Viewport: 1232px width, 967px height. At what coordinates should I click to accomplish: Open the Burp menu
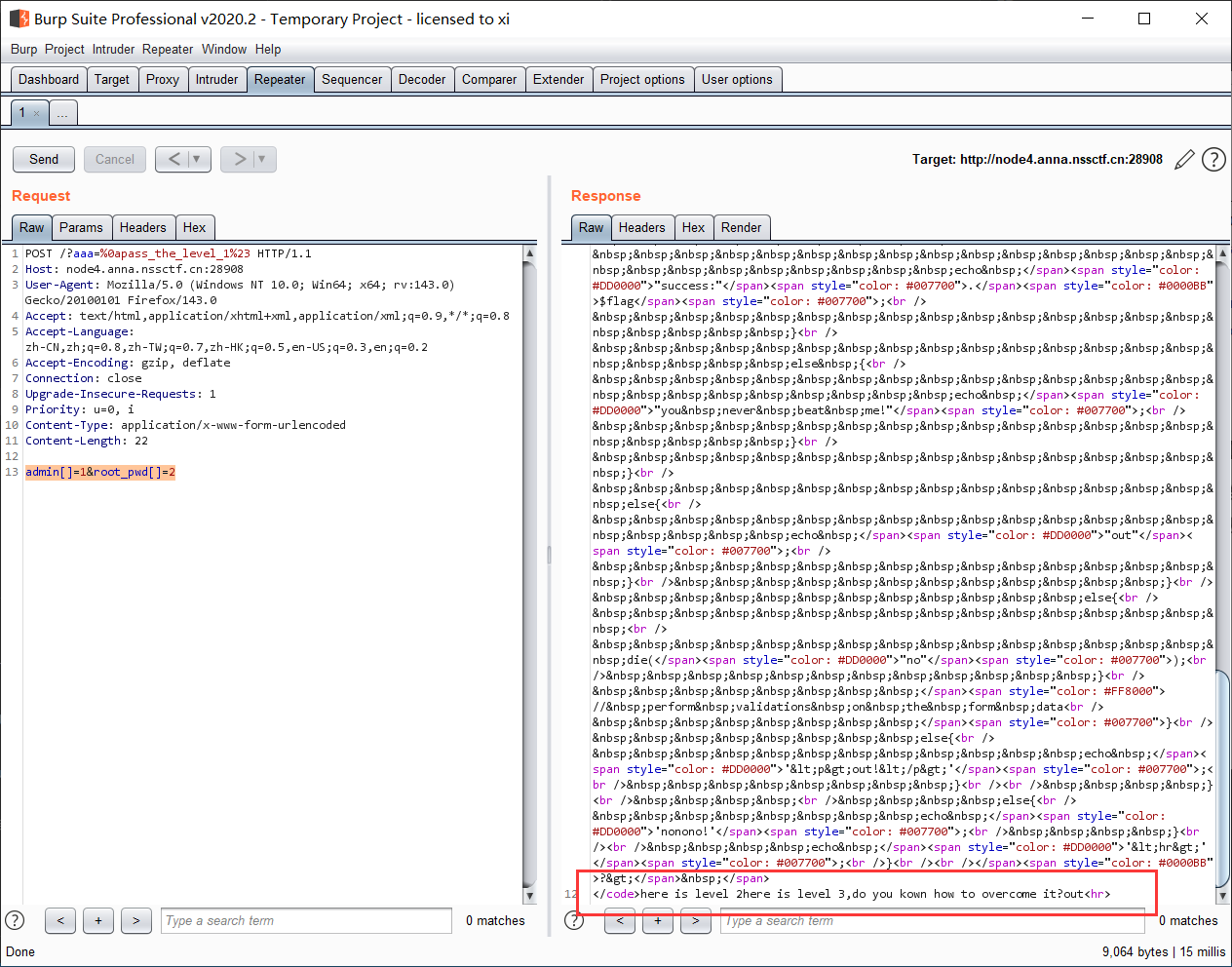pyautogui.click(x=23, y=49)
